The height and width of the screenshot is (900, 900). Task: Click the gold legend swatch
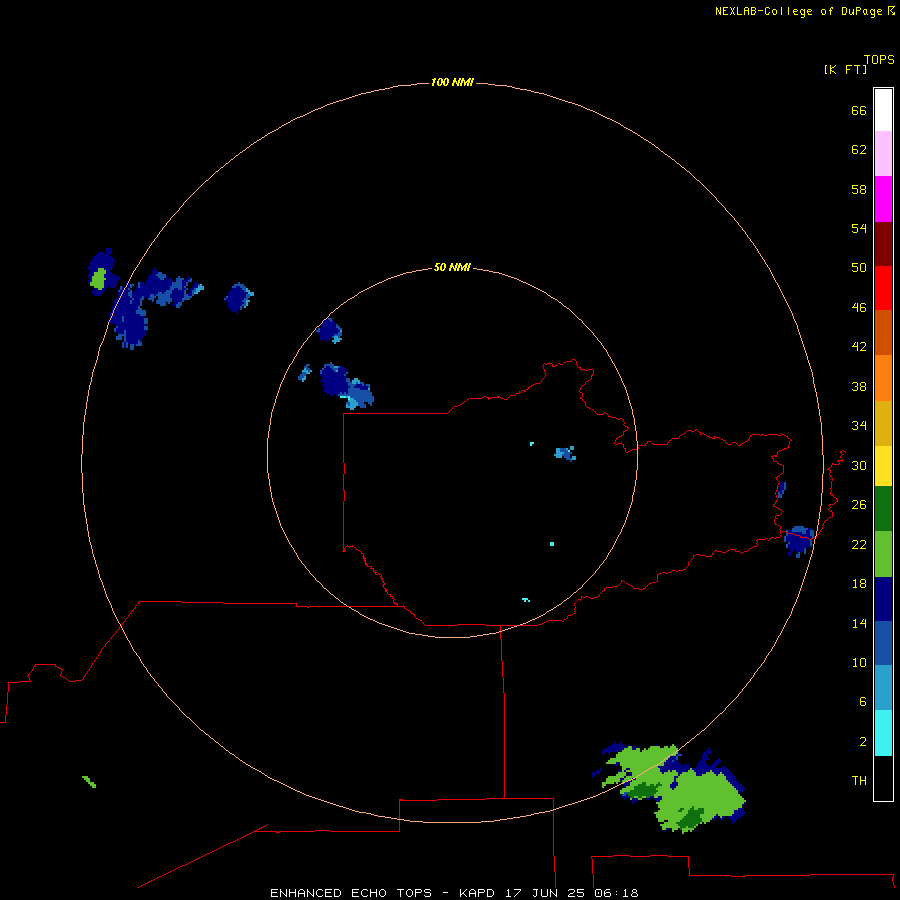(x=883, y=423)
